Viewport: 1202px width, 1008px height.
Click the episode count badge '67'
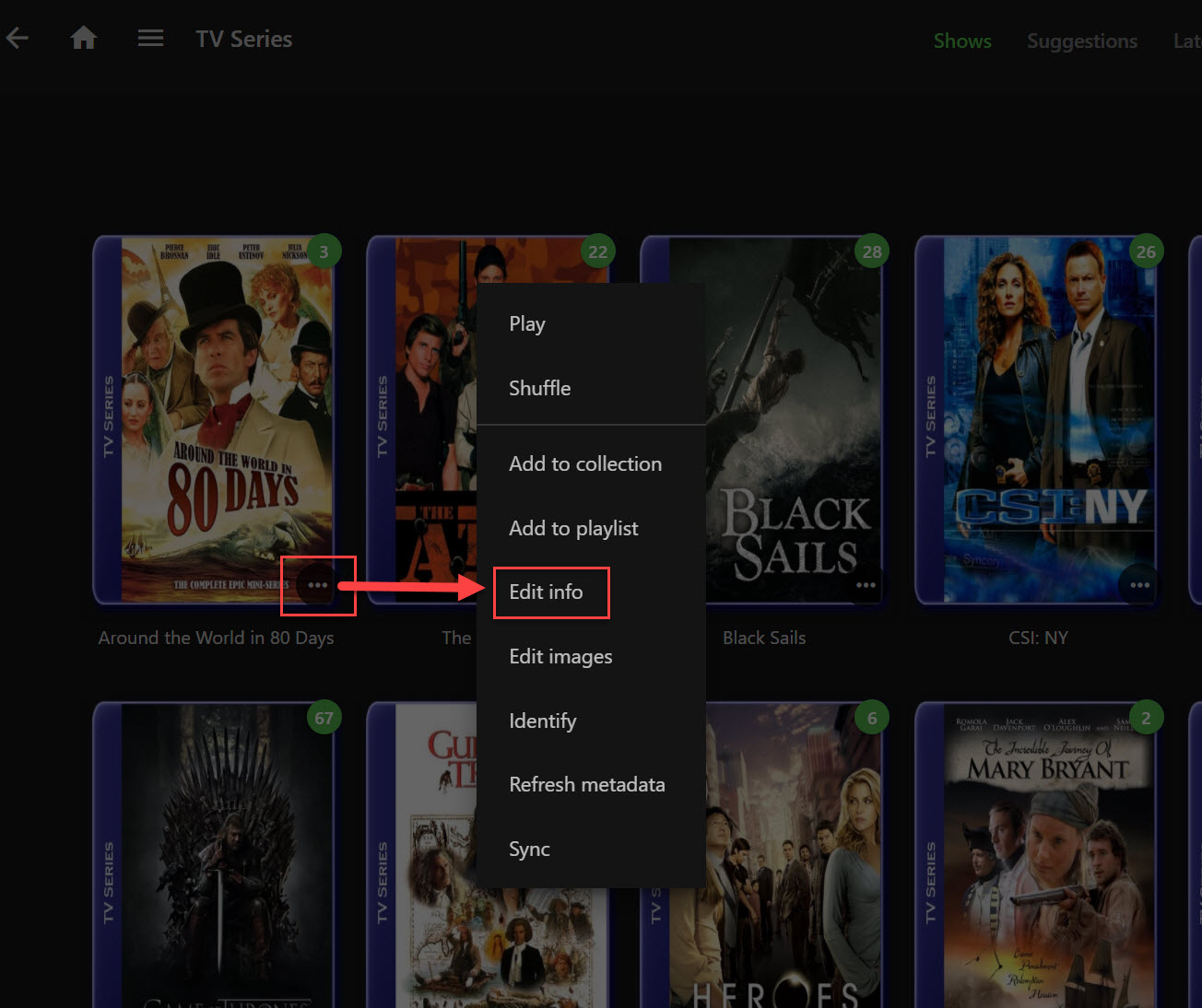[324, 718]
